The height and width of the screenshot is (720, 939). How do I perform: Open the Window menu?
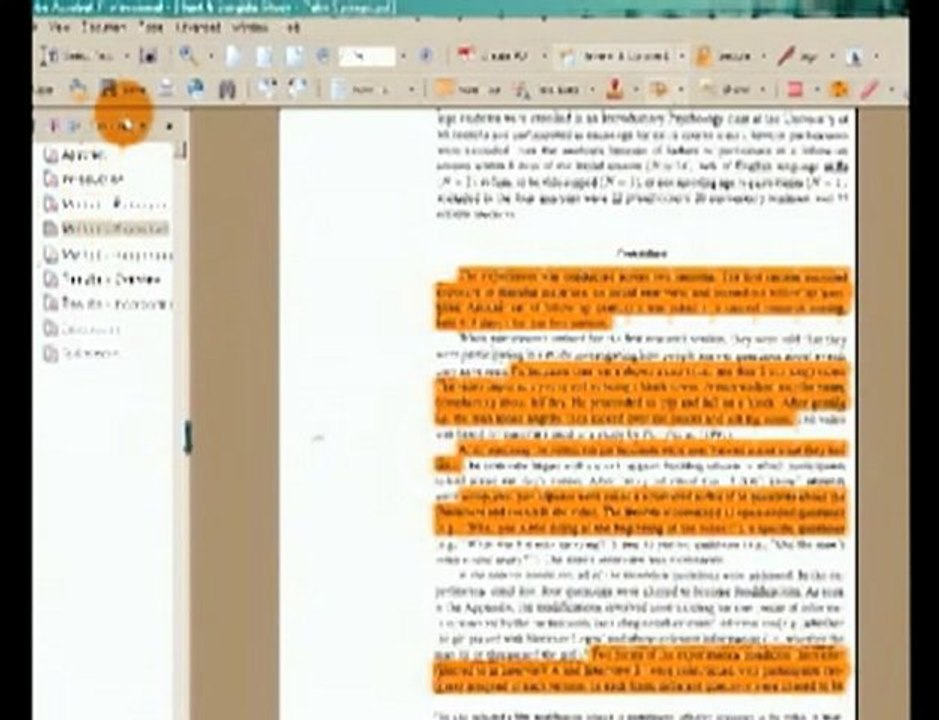[250, 28]
